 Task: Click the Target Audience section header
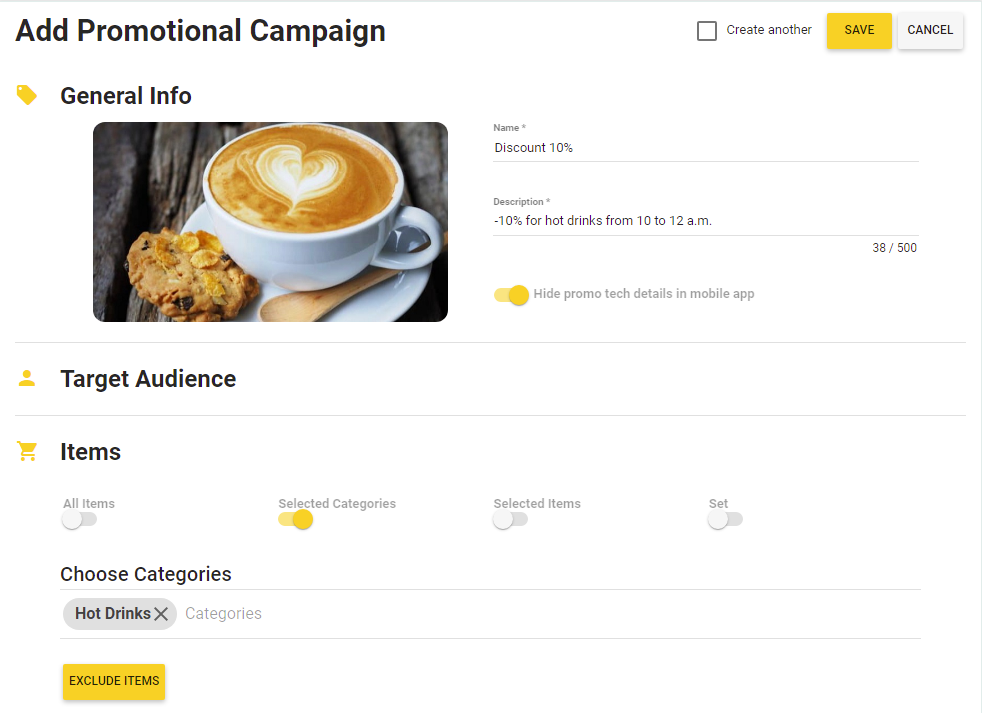point(148,378)
